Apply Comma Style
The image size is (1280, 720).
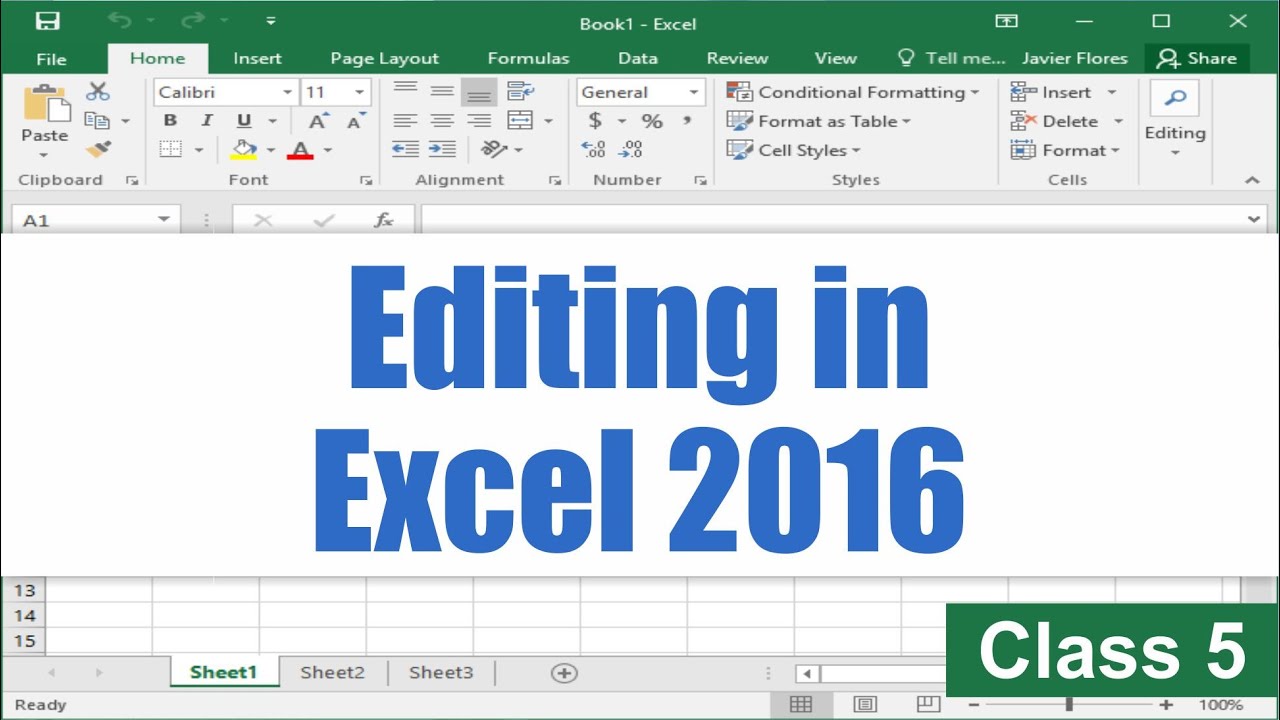(x=687, y=121)
